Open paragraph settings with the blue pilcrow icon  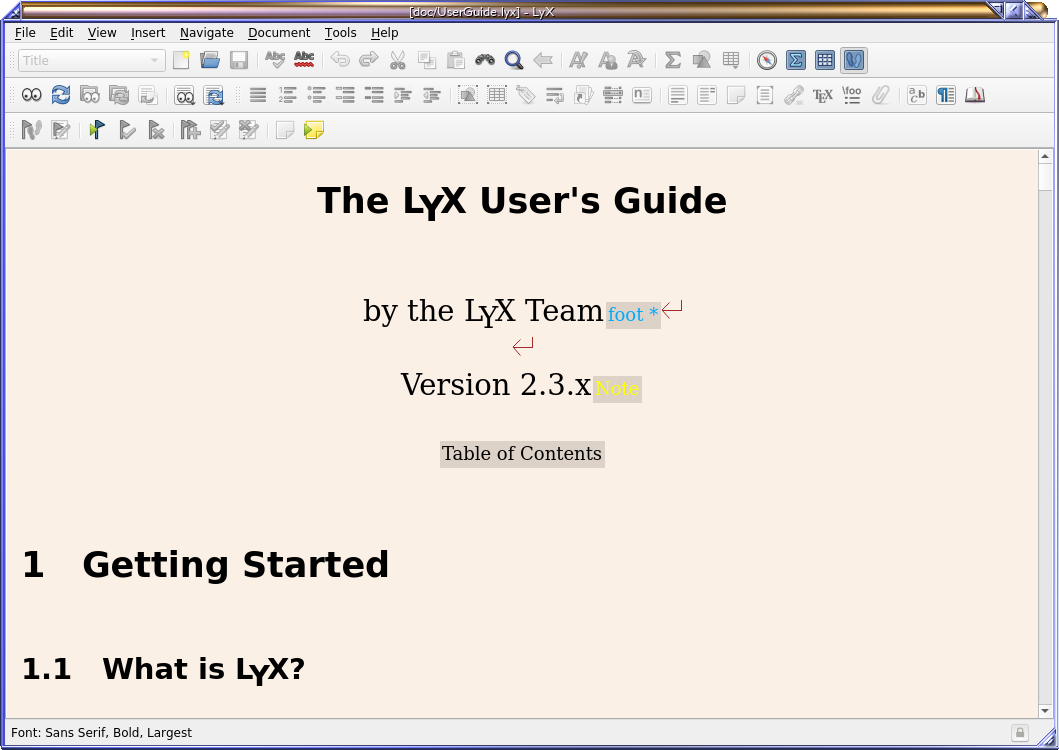(x=946, y=95)
